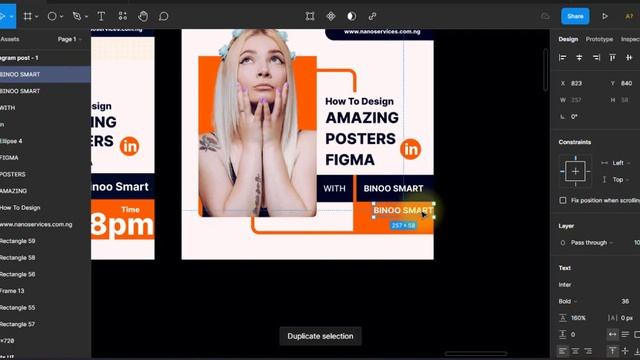Select the Frame tool
640x360 pixels.
27,16
